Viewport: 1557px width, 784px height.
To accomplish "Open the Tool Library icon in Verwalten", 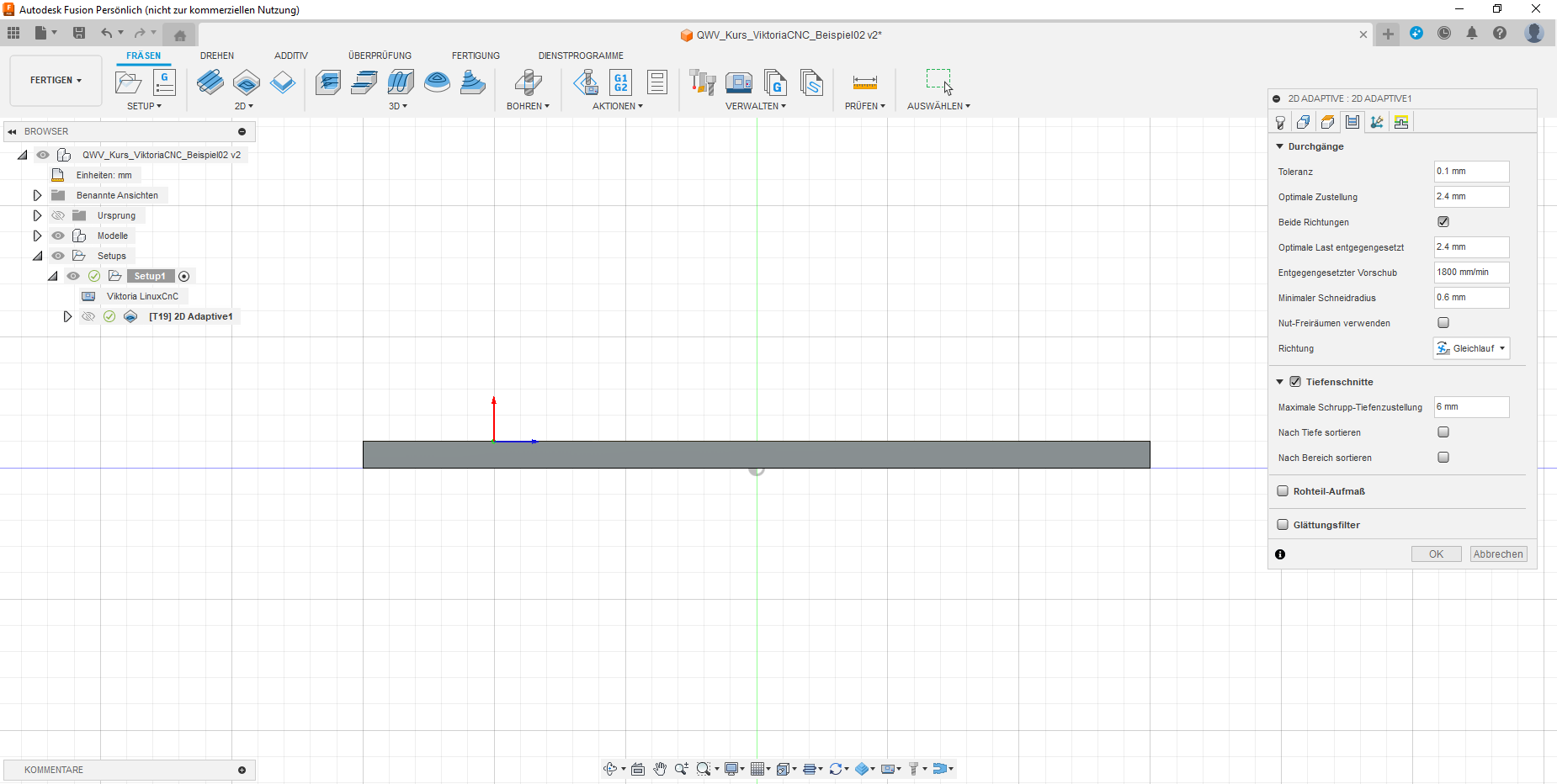I will (x=702, y=82).
